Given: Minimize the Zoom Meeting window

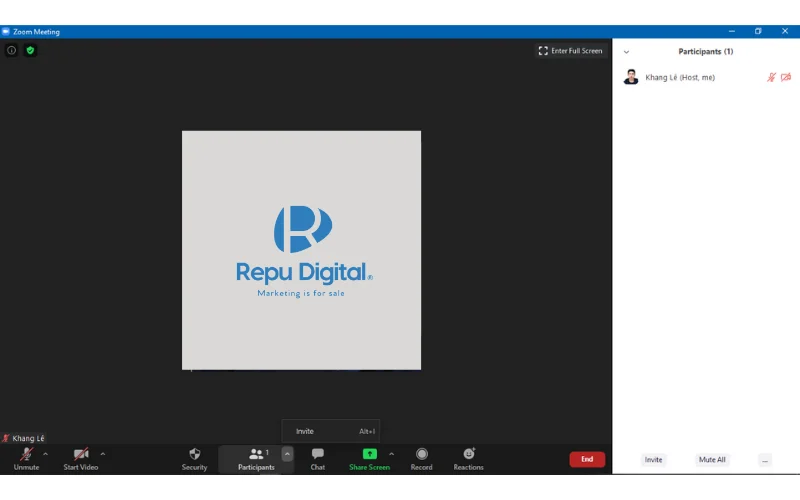Looking at the screenshot, I should coord(732,31).
